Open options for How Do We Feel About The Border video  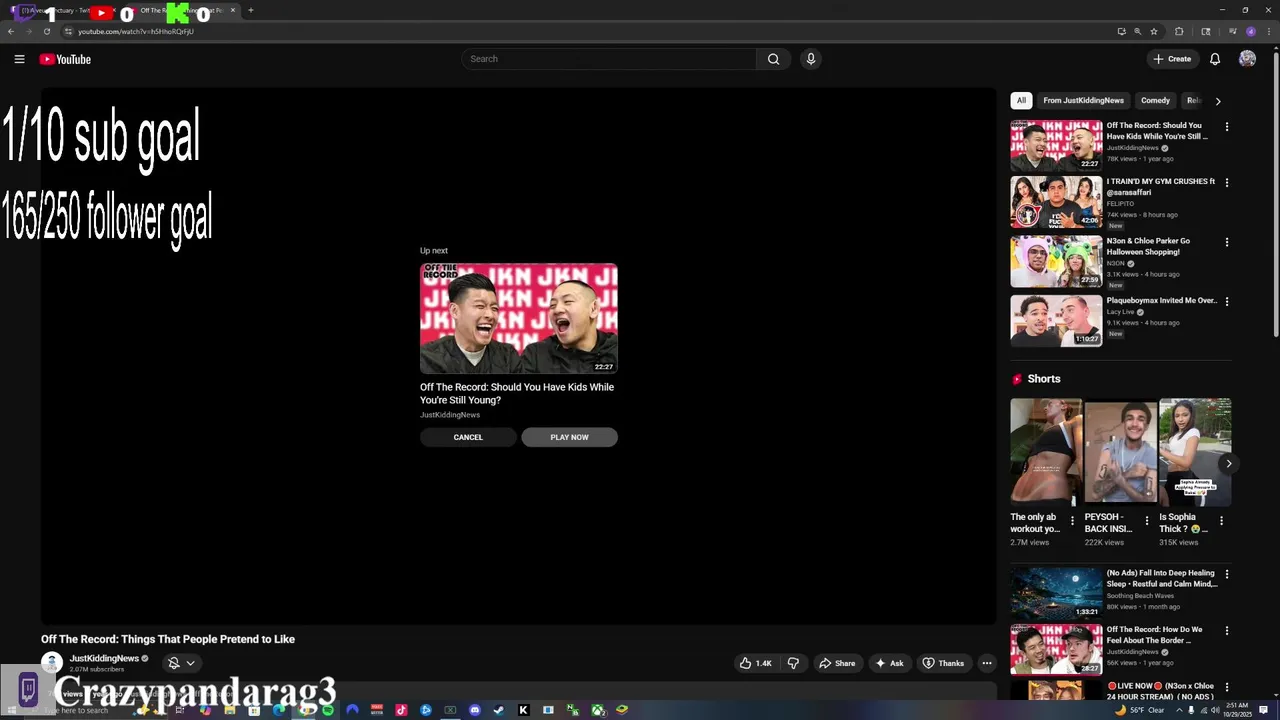click(x=1227, y=631)
